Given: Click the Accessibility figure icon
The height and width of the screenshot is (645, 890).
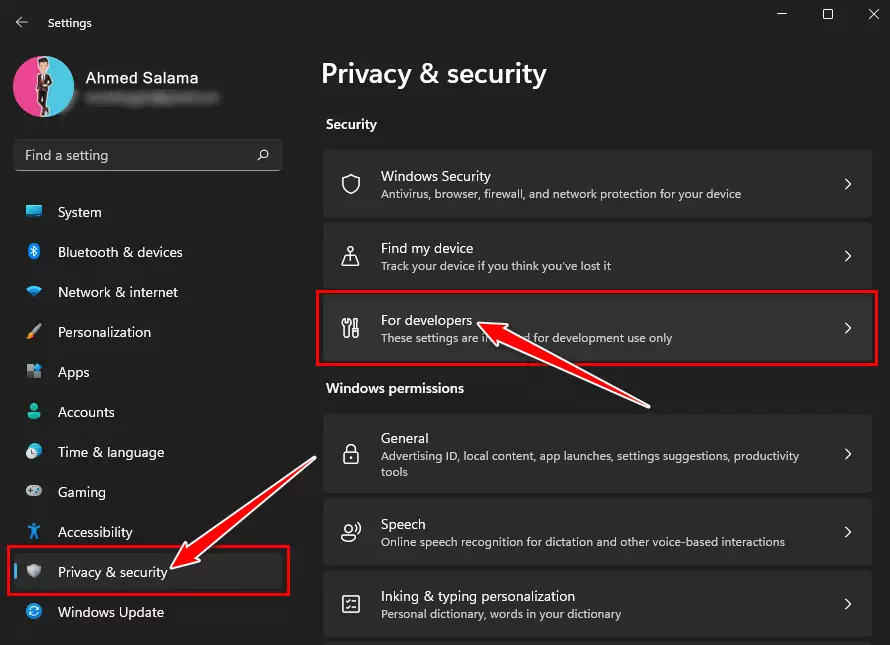Looking at the screenshot, I should pos(34,531).
